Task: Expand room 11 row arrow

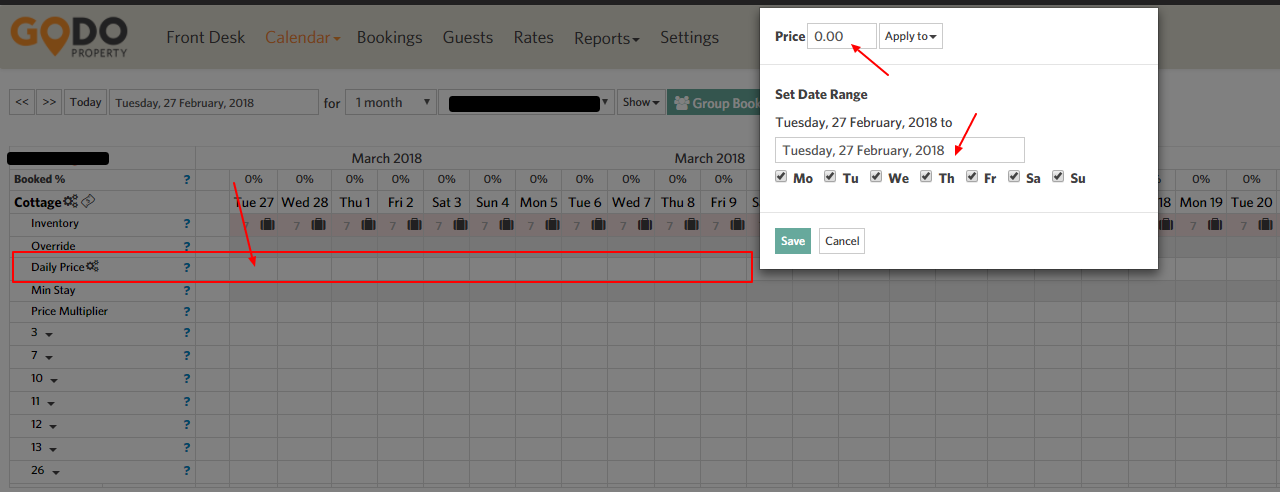Action: [x=53, y=404]
